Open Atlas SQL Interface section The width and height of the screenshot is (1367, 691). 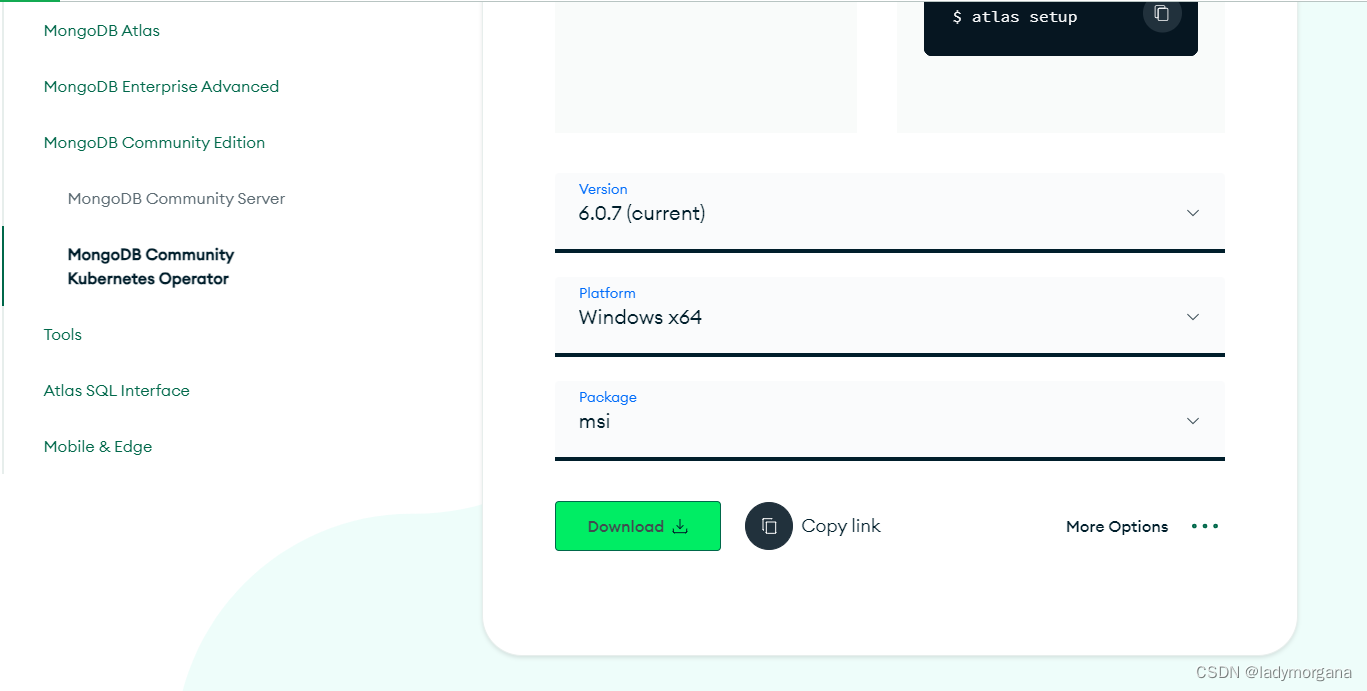pyautogui.click(x=116, y=391)
